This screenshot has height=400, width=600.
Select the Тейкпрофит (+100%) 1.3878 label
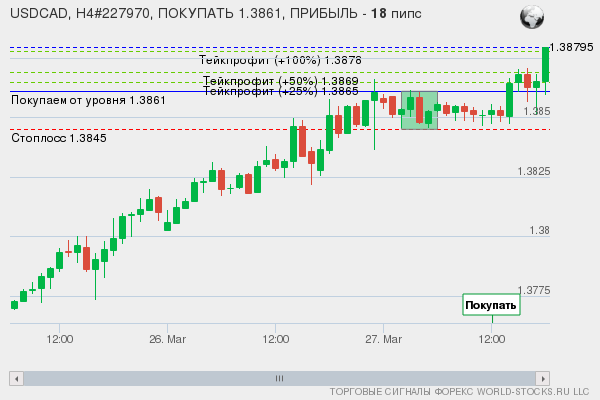pos(280,61)
